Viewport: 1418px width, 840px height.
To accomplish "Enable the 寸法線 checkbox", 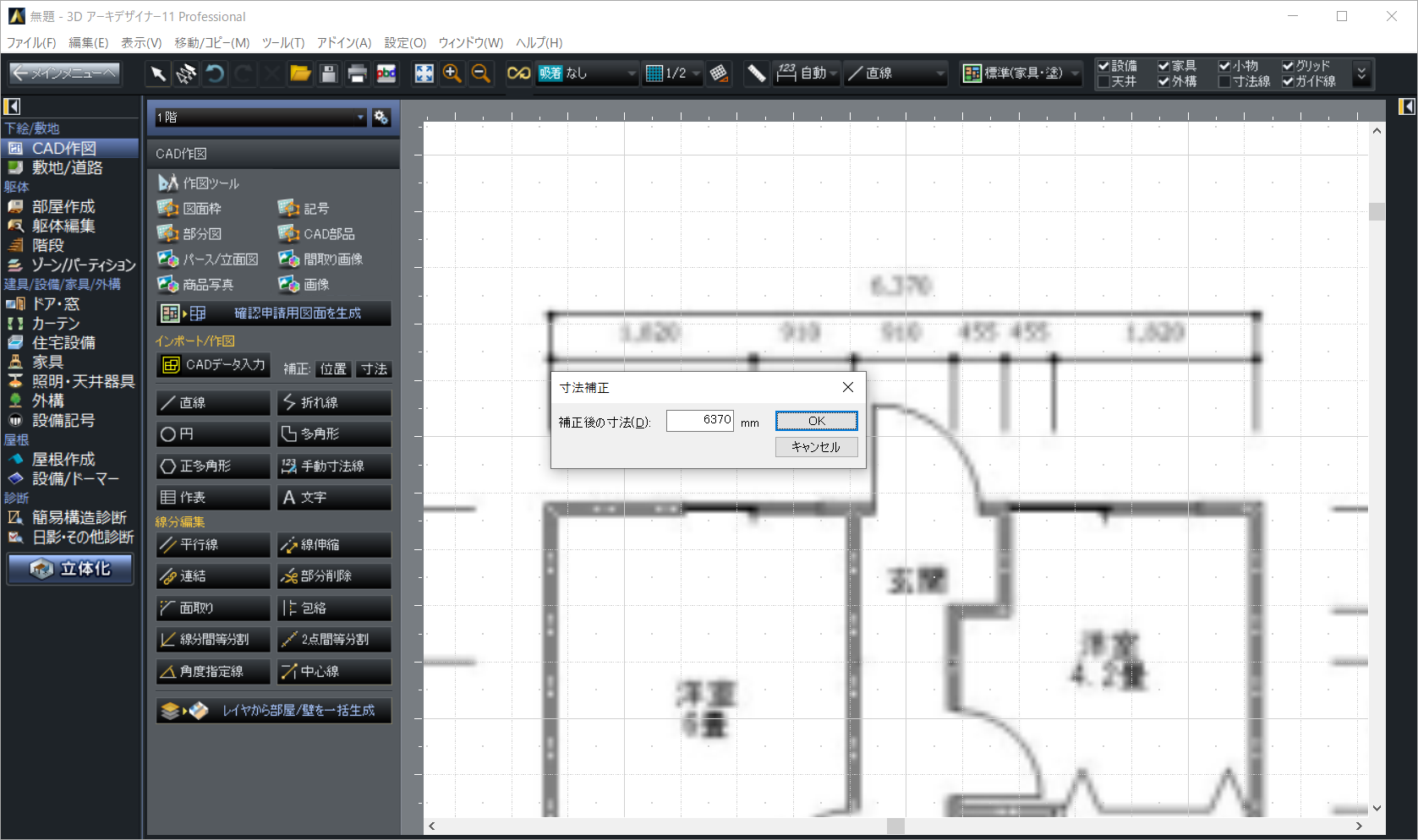I will pyautogui.click(x=1224, y=82).
